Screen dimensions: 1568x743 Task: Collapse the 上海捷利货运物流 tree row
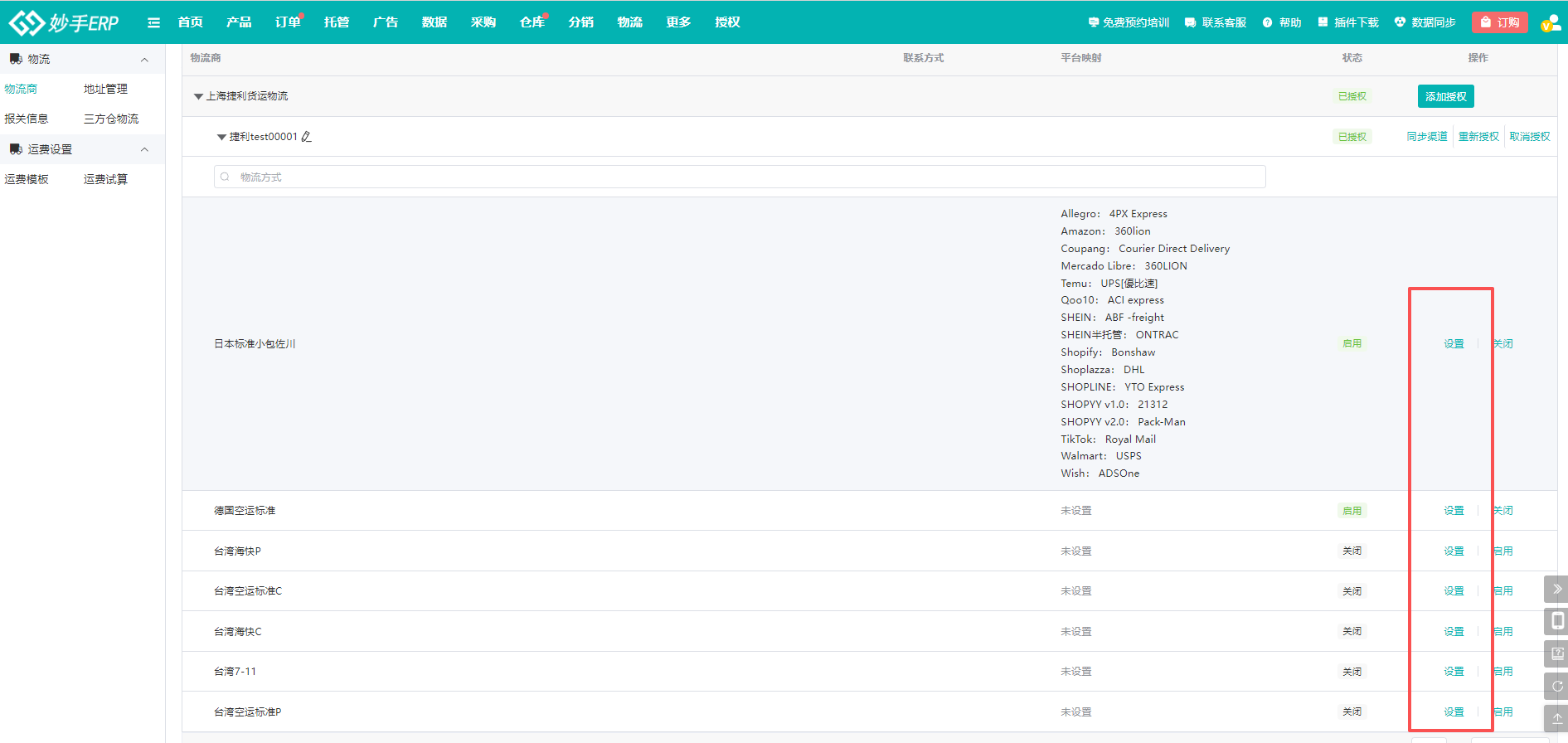[198, 96]
